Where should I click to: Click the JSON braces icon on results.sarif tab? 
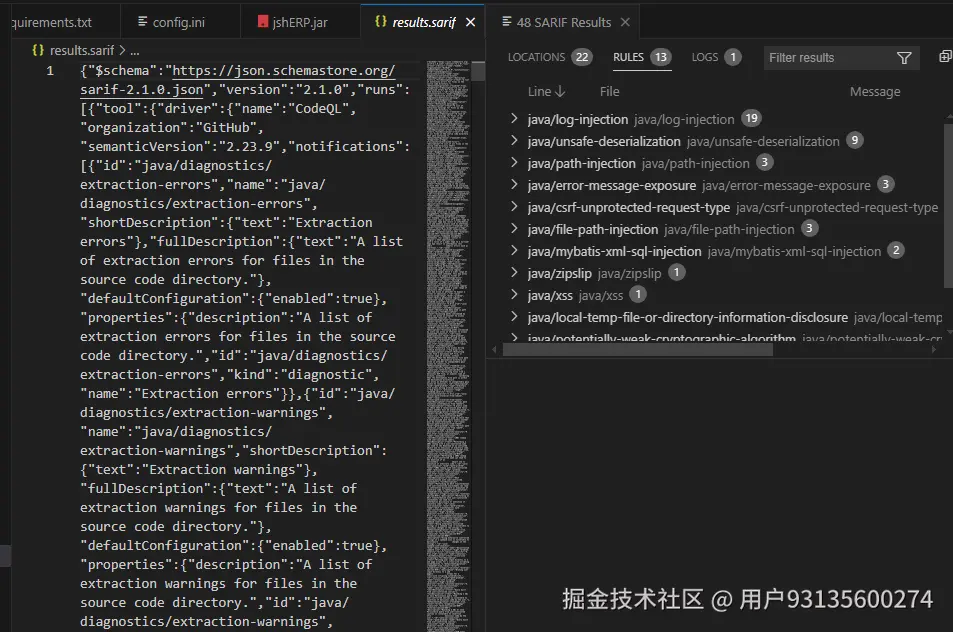(380, 21)
